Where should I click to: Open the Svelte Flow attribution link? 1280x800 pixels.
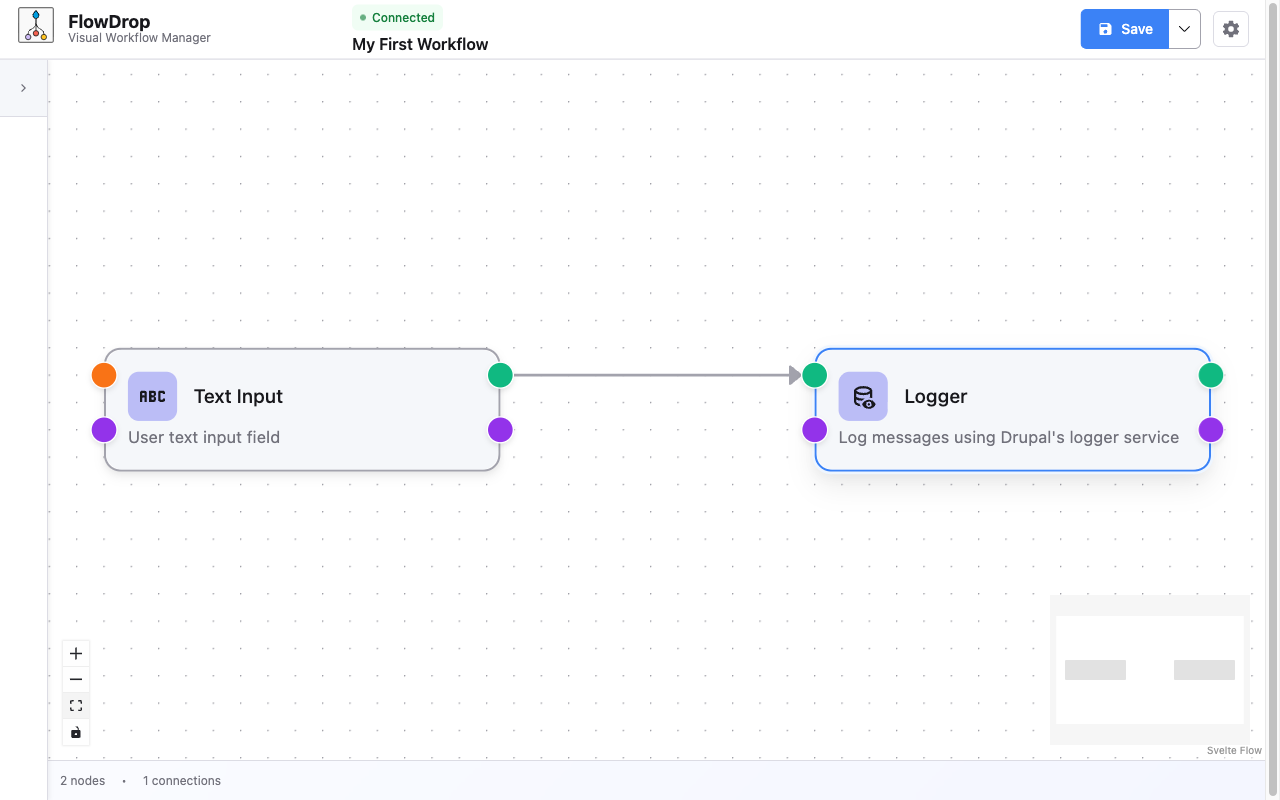[1233, 750]
